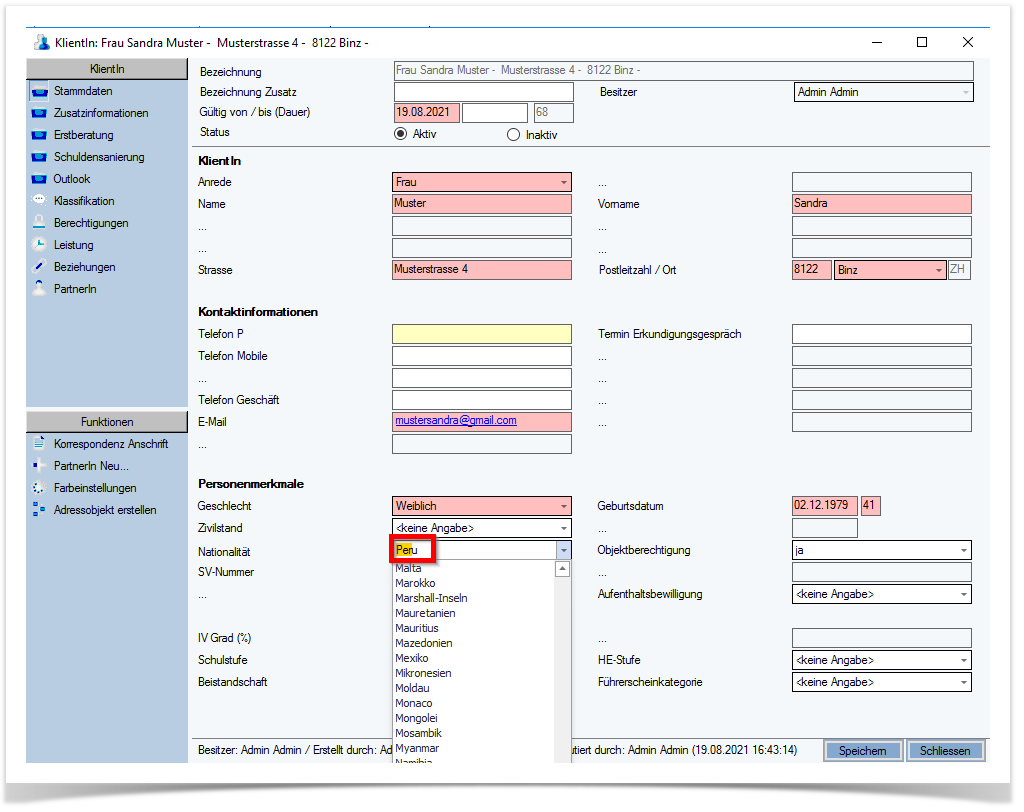Click the Bezeichnung Zusatz input field
Viewport: 1024px width, 812px height.
pos(484,92)
